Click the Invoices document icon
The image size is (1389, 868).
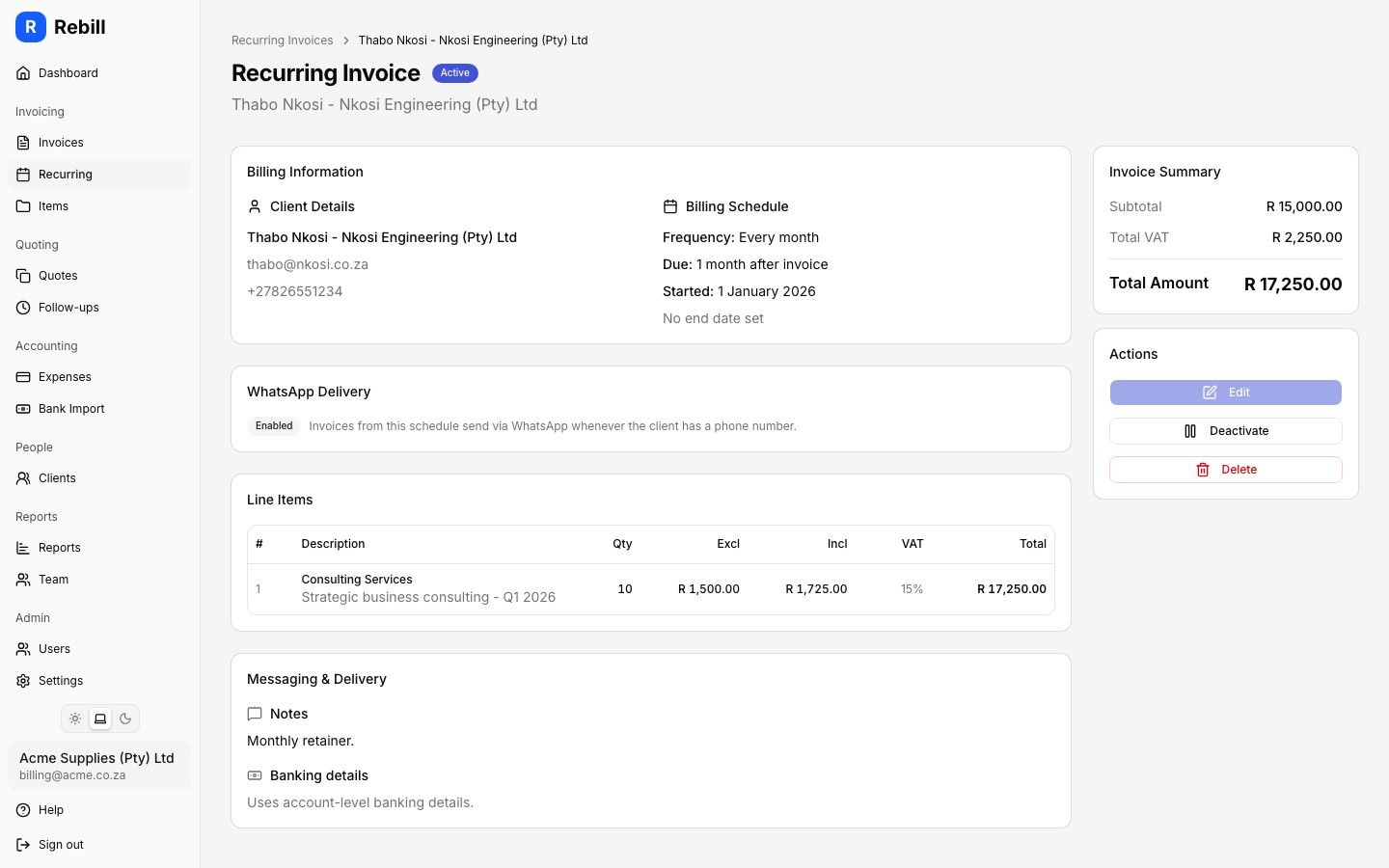23,143
